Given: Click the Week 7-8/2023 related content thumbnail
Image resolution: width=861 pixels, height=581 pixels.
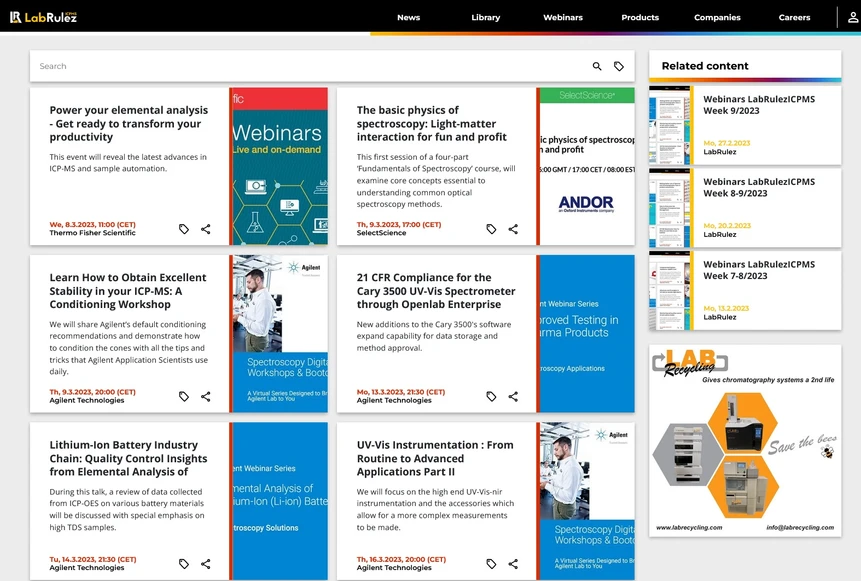Looking at the screenshot, I should click(x=670, y=290).
